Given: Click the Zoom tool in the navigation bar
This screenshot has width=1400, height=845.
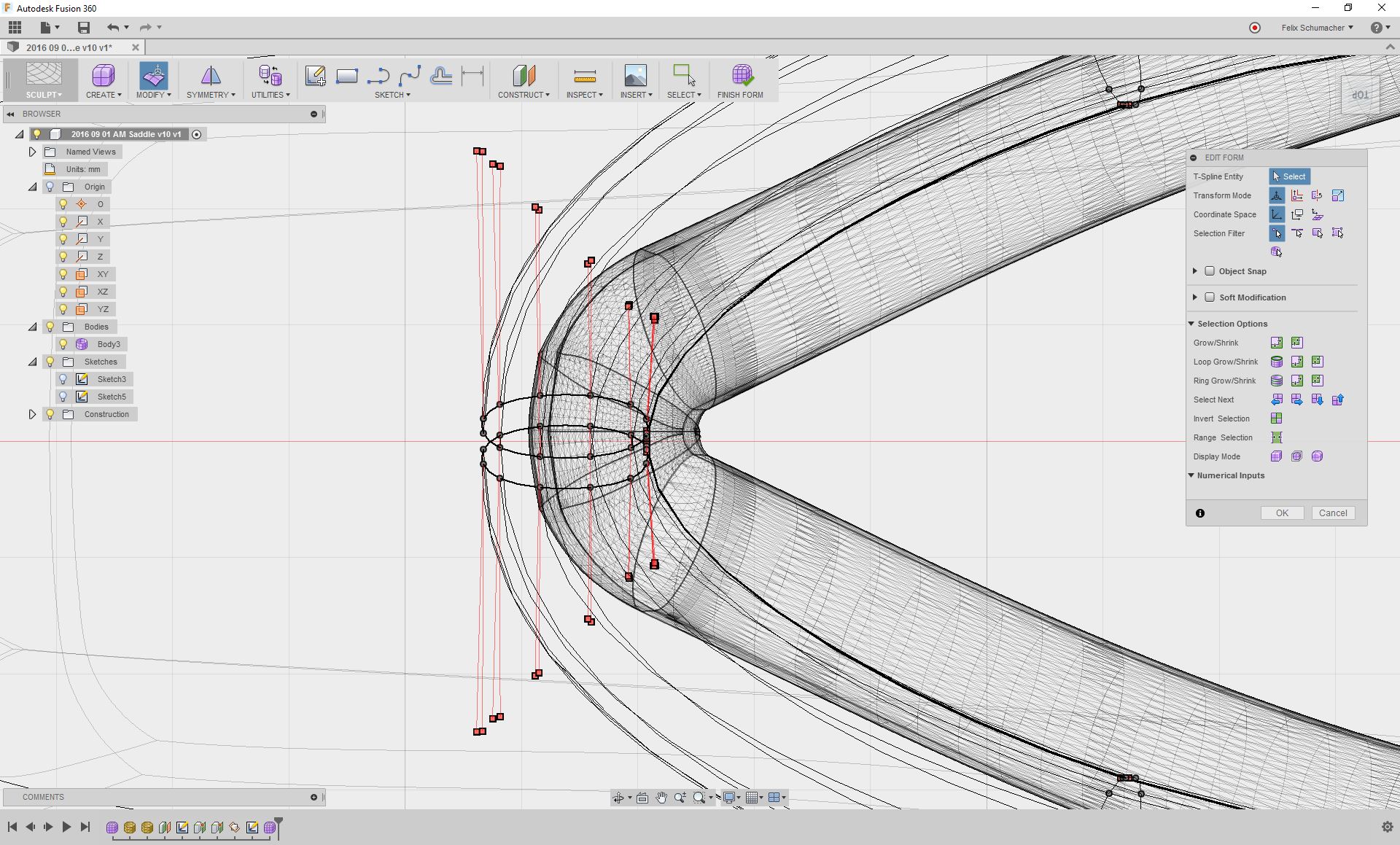Looking at the screenshot, I should tap(680, 797).
